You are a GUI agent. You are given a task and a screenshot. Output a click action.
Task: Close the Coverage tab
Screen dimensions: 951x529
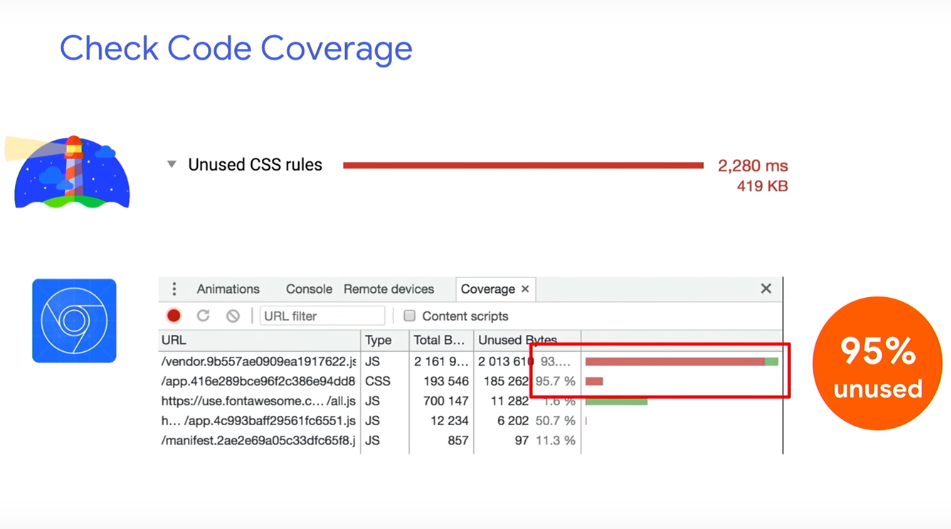(x=525, y=289)
